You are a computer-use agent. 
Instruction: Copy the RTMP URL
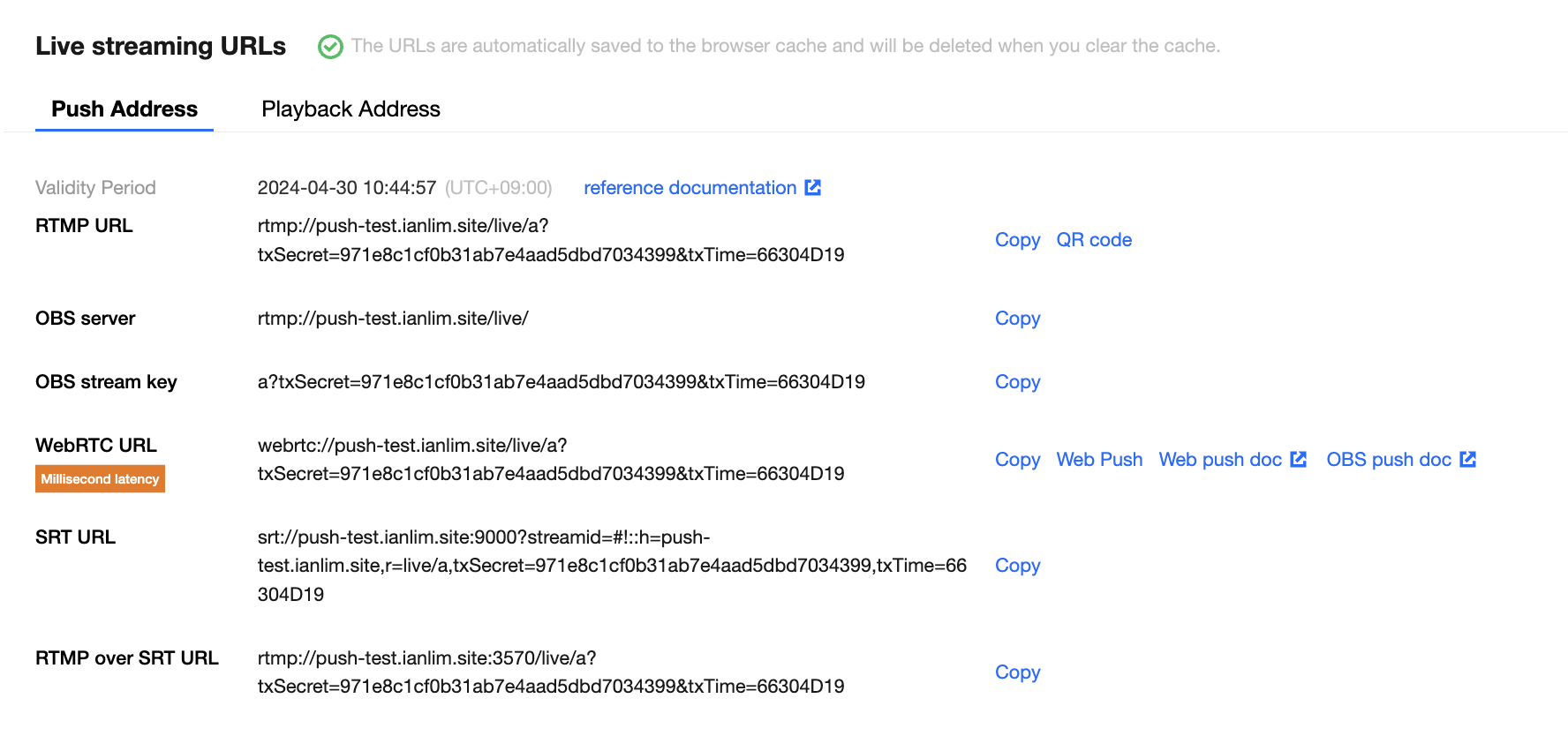coord(1017,240)
